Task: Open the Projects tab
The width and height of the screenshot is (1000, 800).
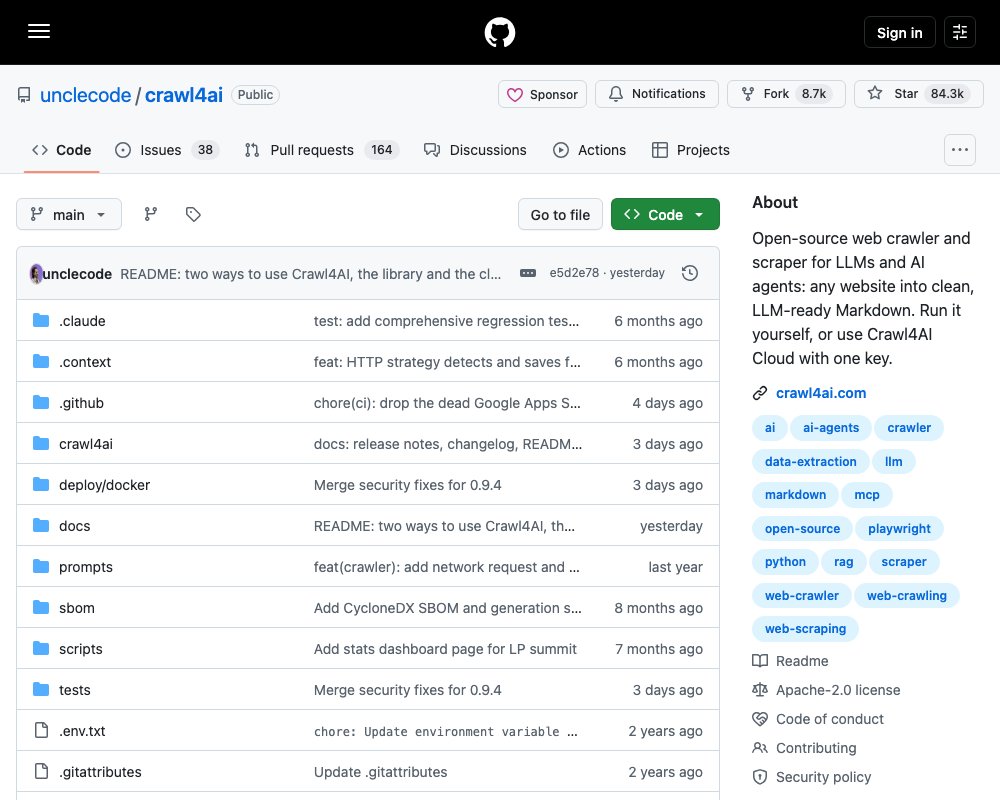Action: tap(691, 150)
